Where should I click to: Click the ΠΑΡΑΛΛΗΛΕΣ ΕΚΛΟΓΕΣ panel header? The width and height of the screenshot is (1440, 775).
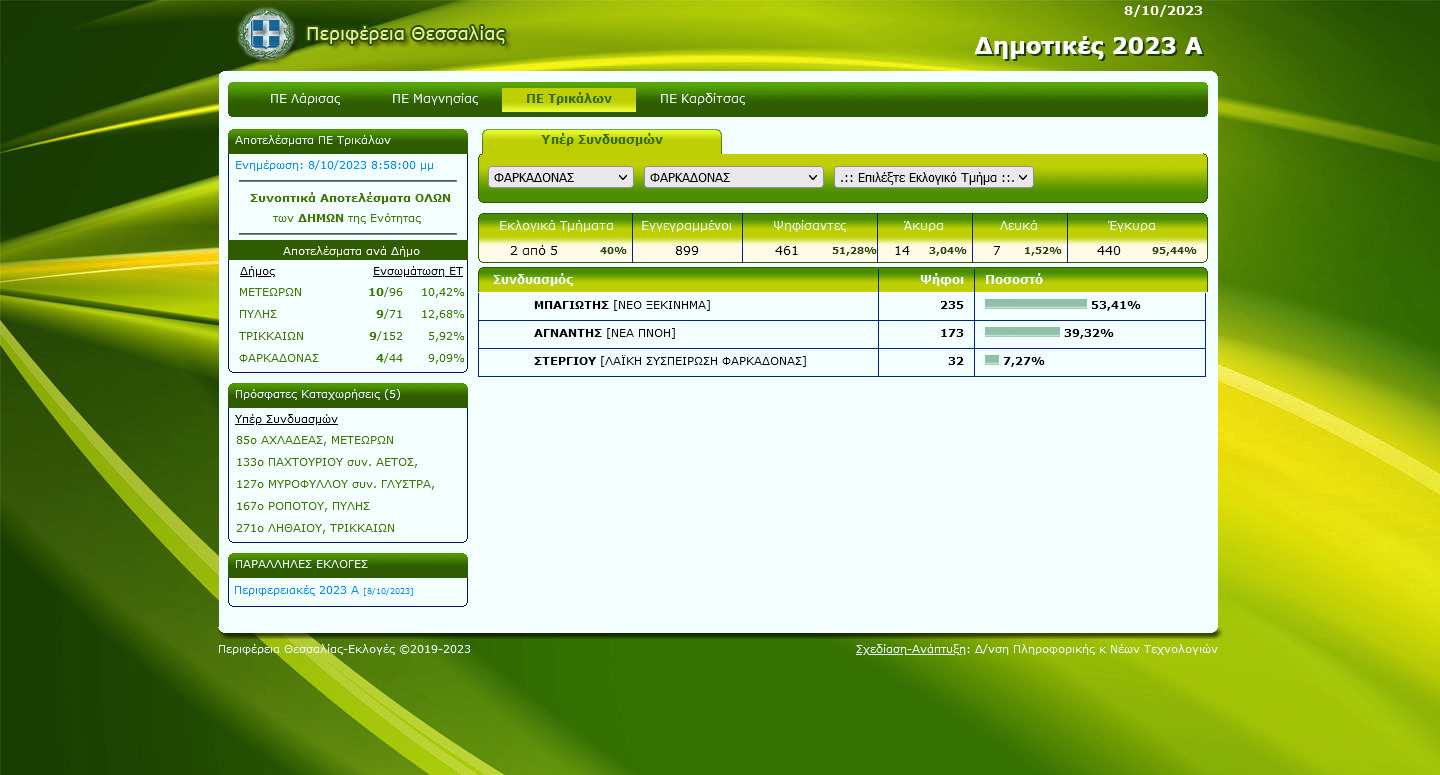[x=348, y=565]
